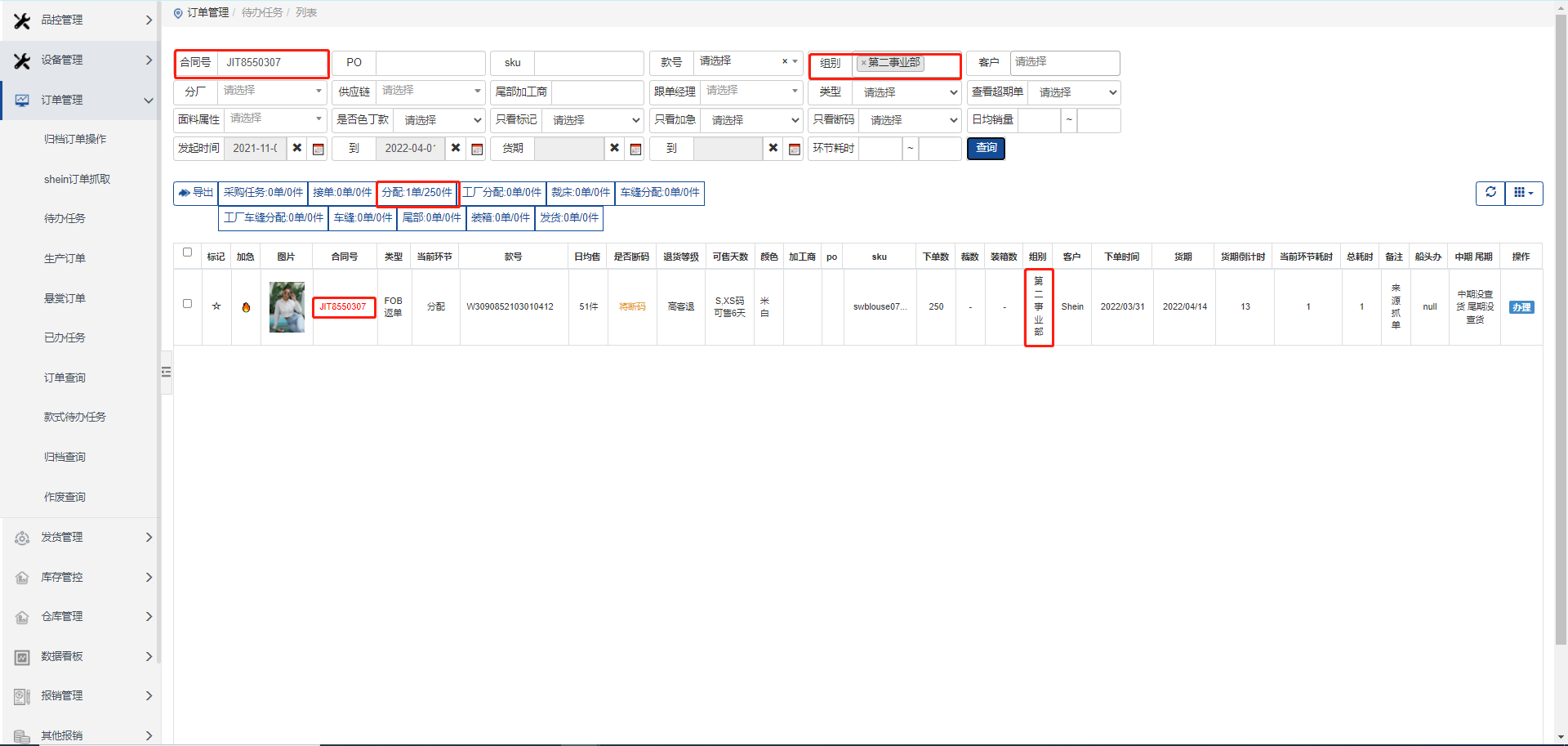Click the sidebar collapse handle icon
This screenshot has width=1568, height=746.
tap(167, 372)
